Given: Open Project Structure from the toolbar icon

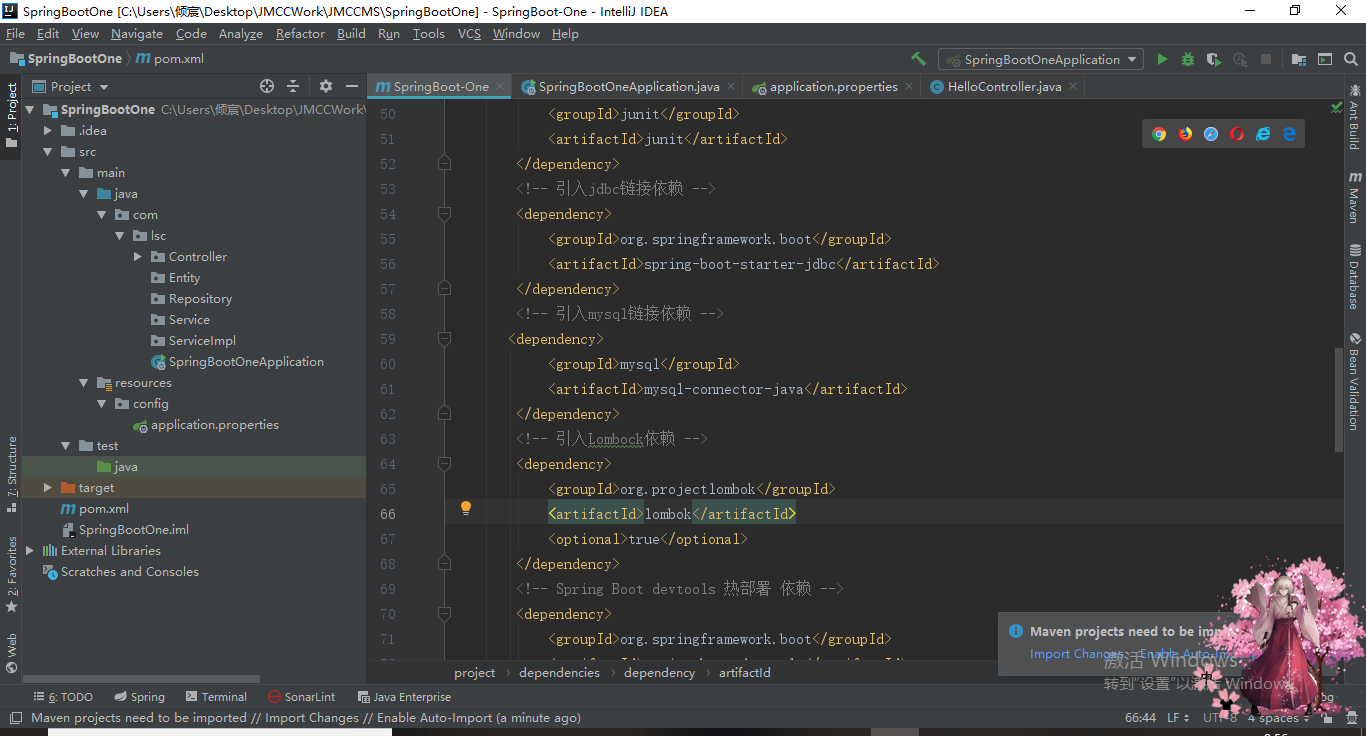Looking at the screenshot, I should click(1299, 59).
